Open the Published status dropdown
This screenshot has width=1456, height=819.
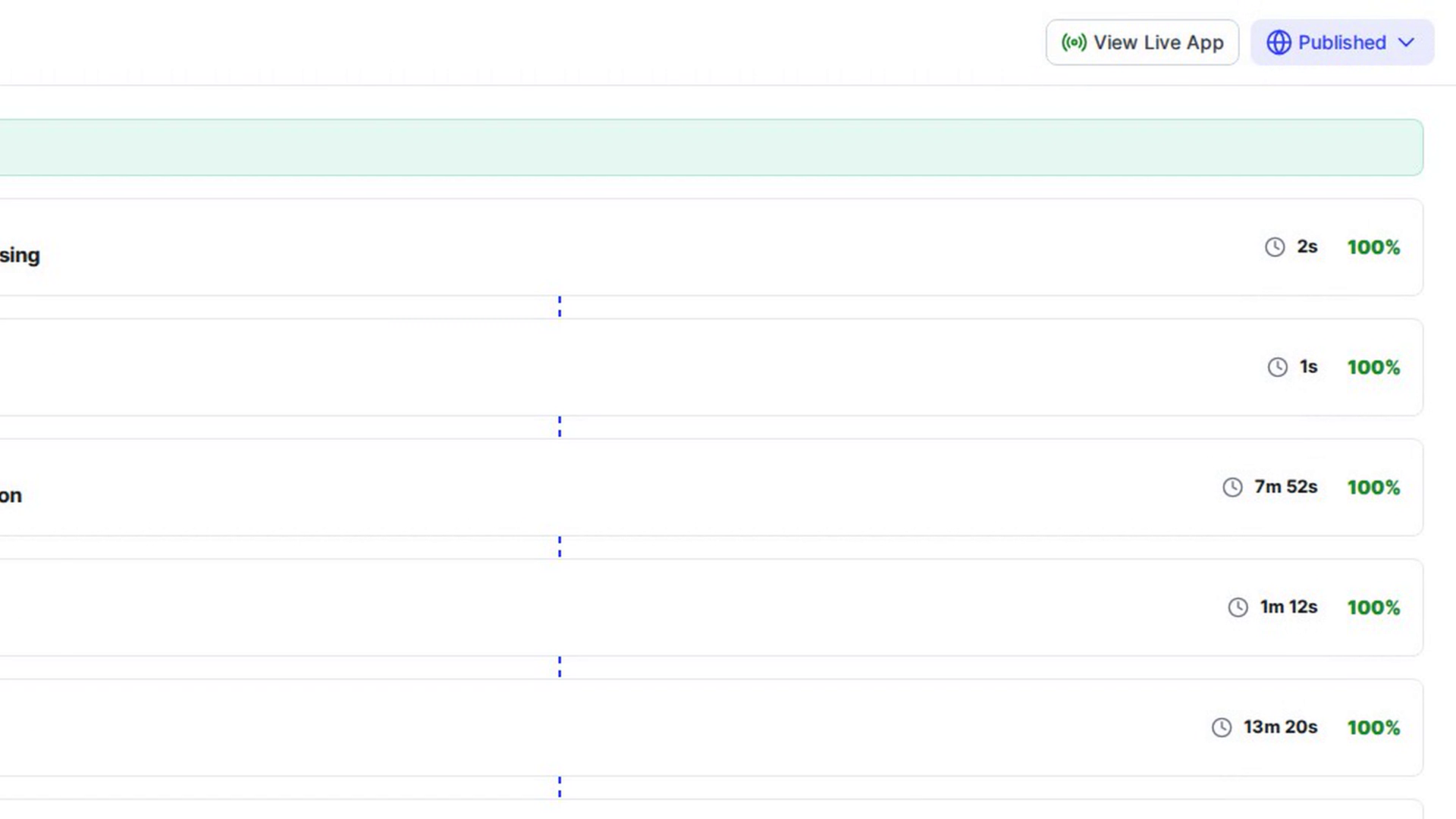[1342, 42]
